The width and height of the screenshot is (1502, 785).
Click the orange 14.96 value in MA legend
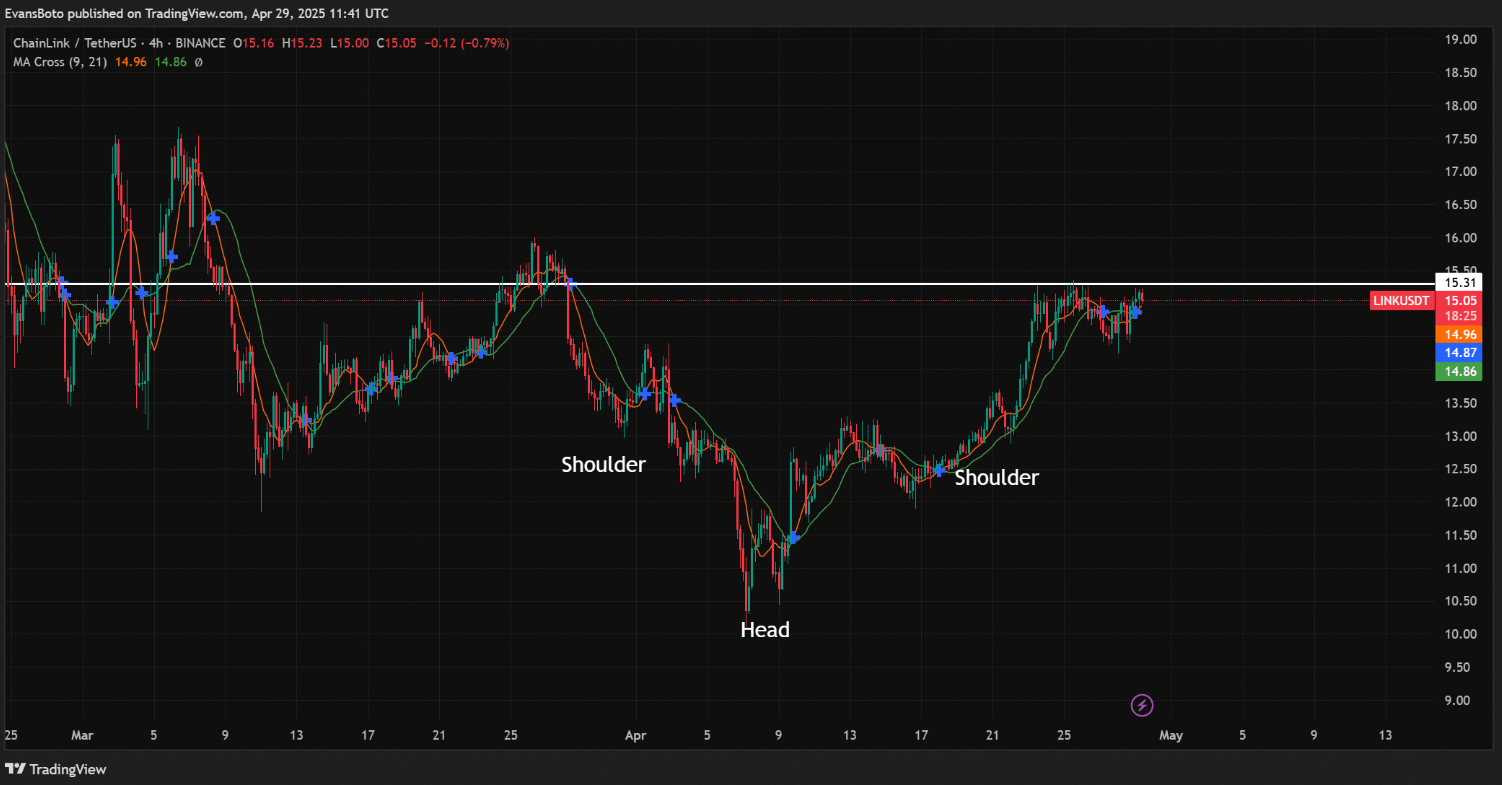[131, 62]
